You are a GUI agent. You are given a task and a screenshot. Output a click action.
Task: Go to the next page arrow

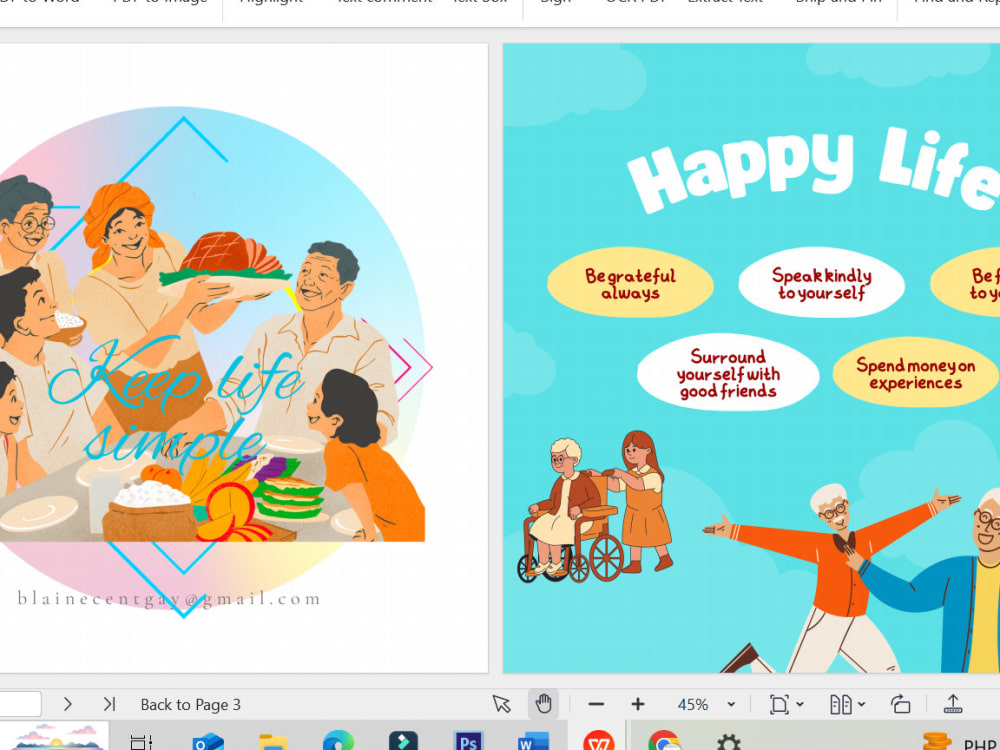[x=68, y=704]
